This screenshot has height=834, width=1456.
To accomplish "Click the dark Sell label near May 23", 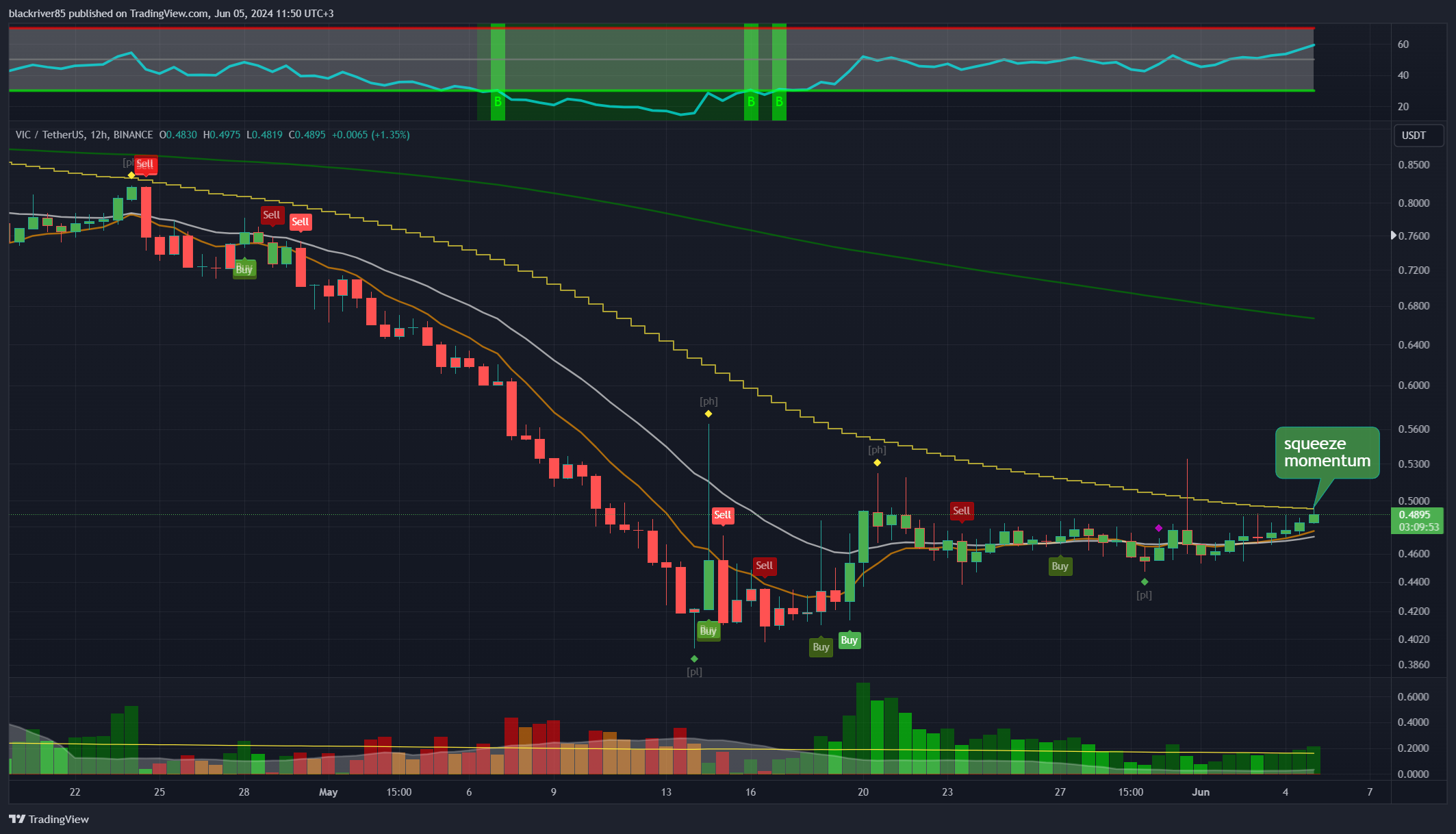I will click(x=961, y=511).
